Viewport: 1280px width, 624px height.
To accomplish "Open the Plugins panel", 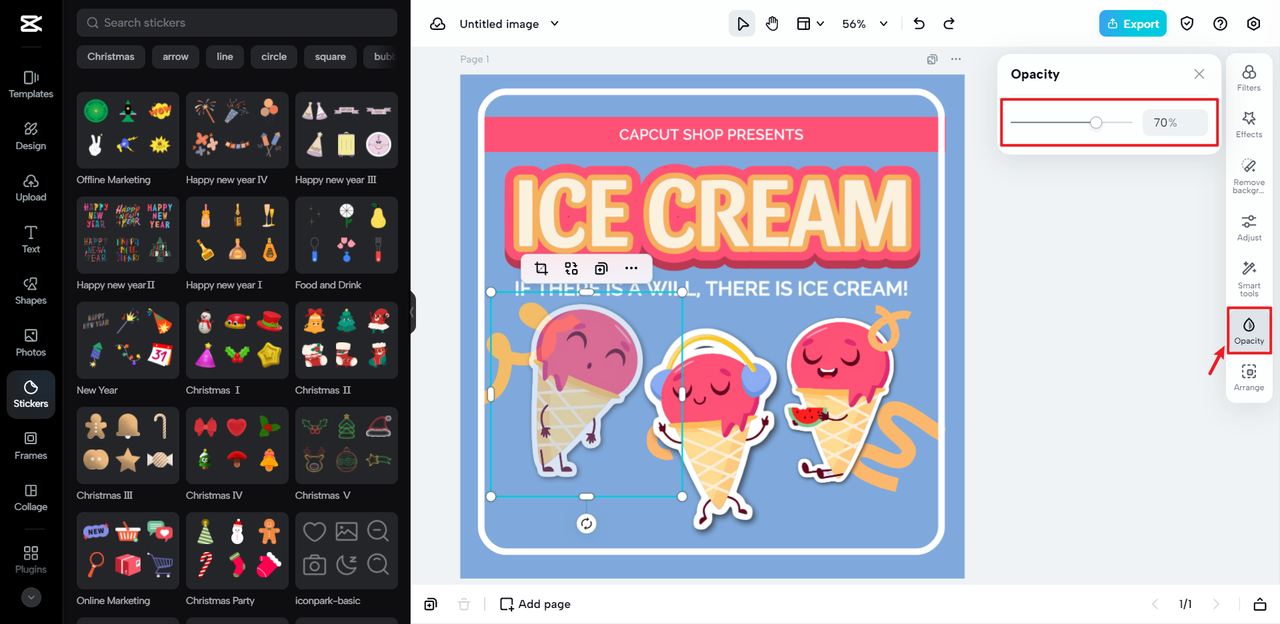I will click(31, 560).
